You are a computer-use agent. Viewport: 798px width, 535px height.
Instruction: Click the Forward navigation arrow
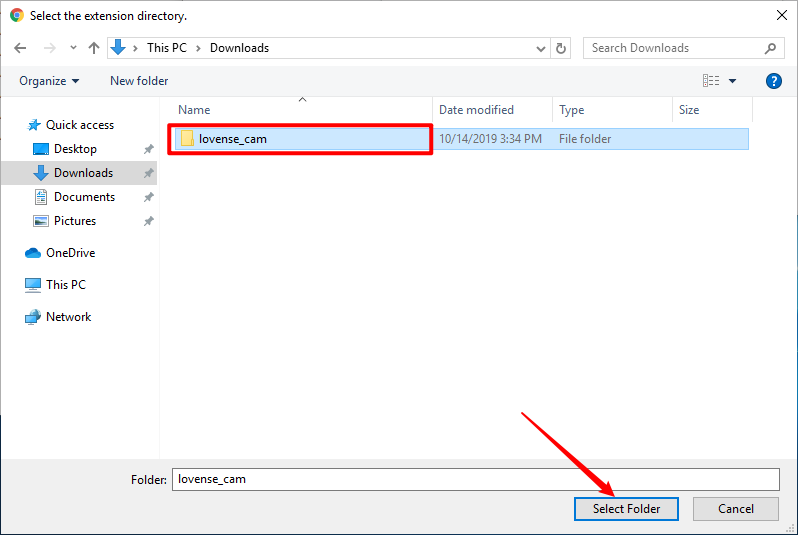(46, 48)
